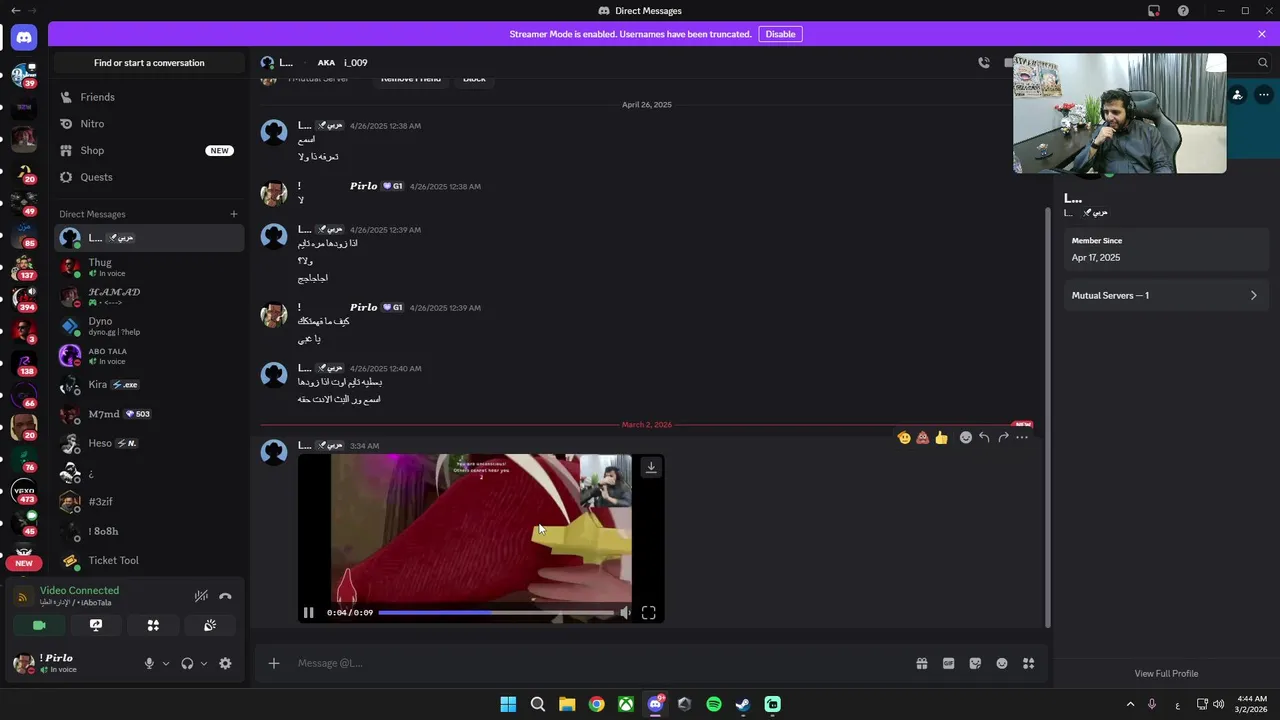Screen dimensions: 1280x720
Task: Open ! 8o8h direct message
Action: click(149, 531)
